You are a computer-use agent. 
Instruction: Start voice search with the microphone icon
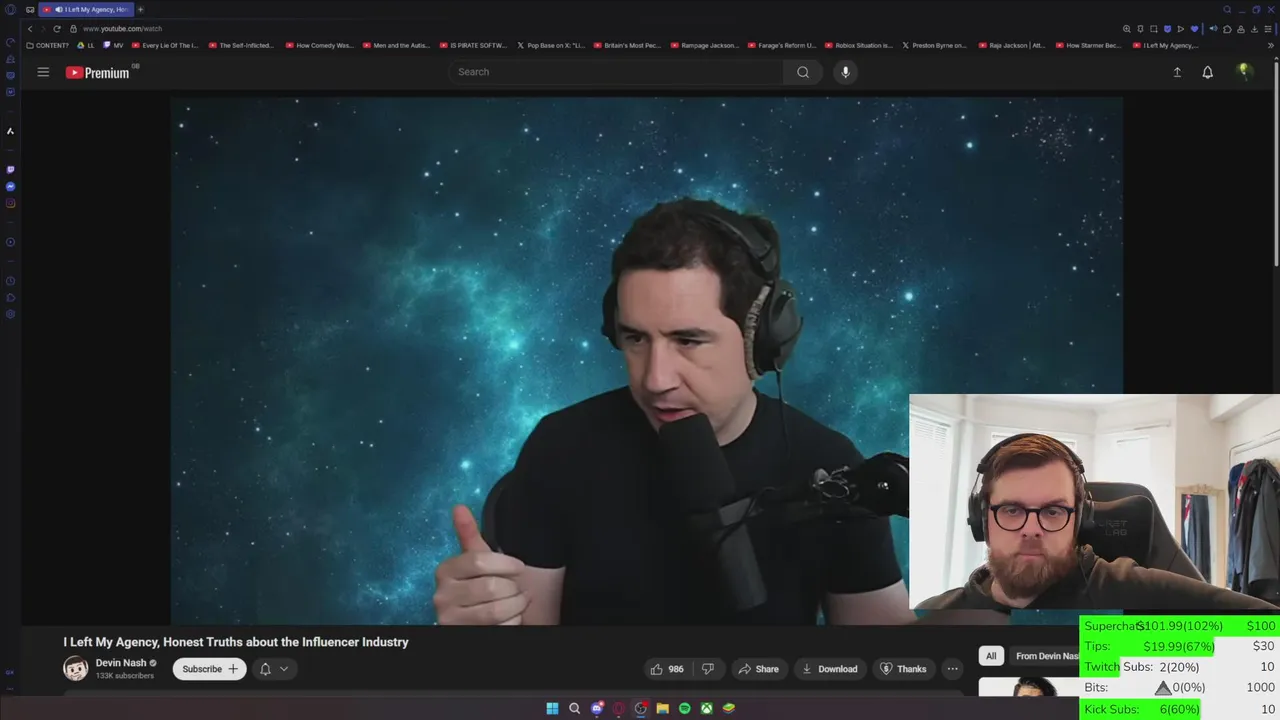845,72
